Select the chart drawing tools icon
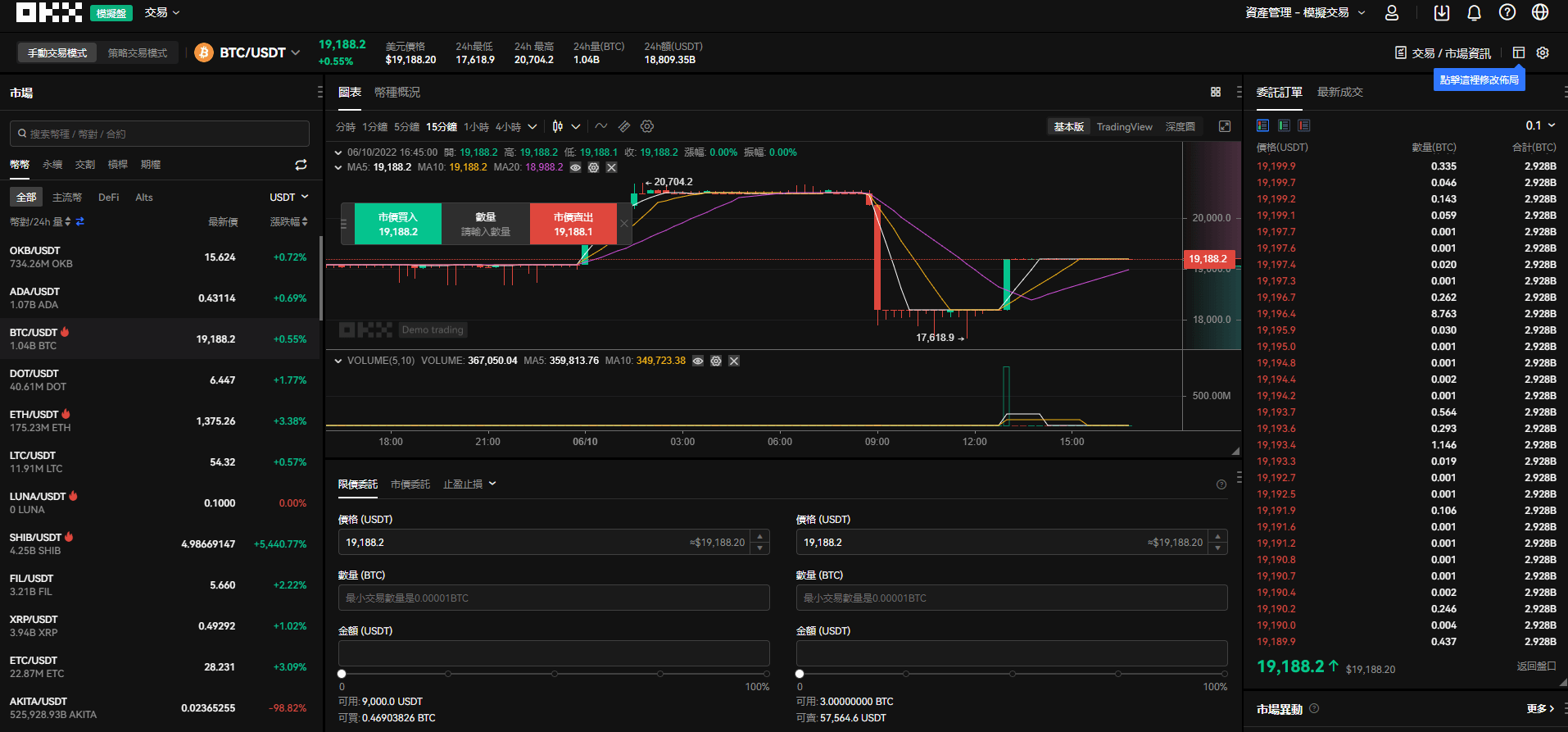1568x732 pixels. click(x=624, y=126)
